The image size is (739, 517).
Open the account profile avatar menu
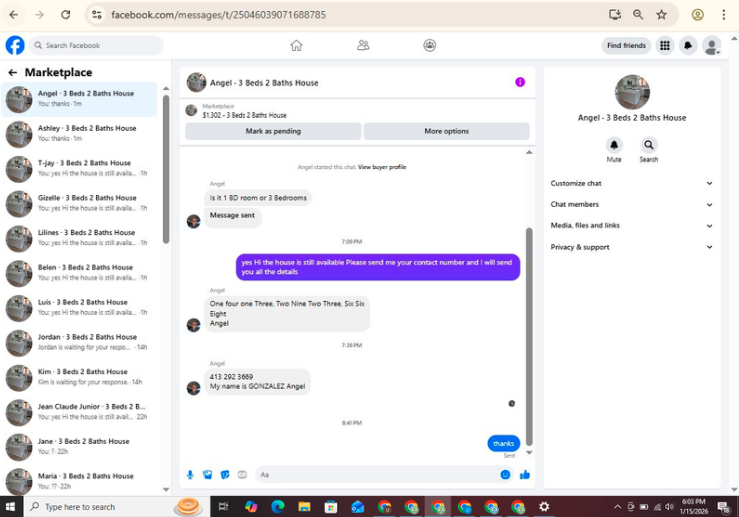(x=712, y=45)
